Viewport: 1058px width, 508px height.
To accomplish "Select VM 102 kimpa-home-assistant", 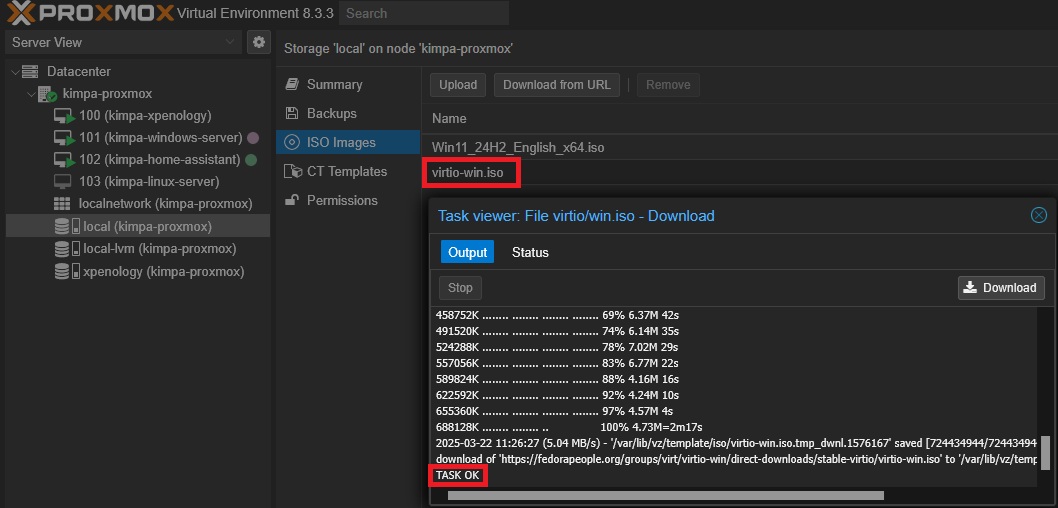I will [159, 159].
